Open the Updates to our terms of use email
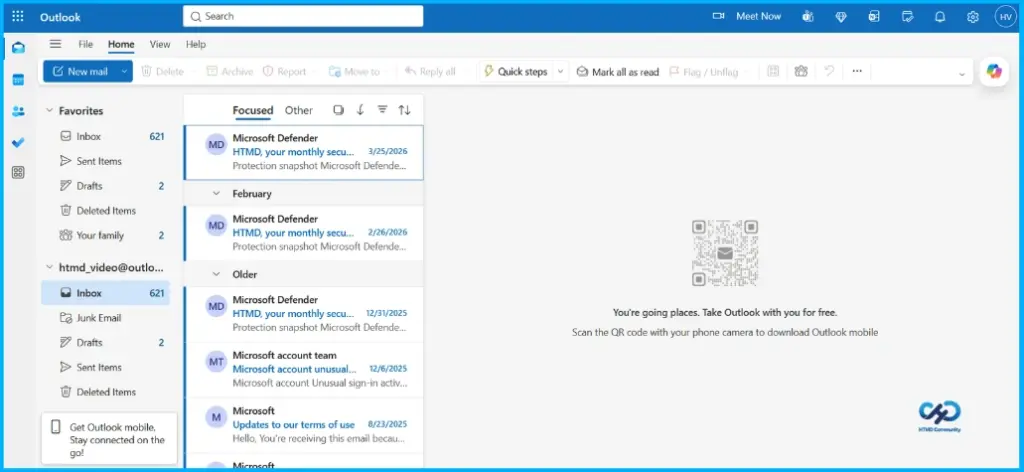The height and width of the screenshot is (472, 1024). pos(304,425)
